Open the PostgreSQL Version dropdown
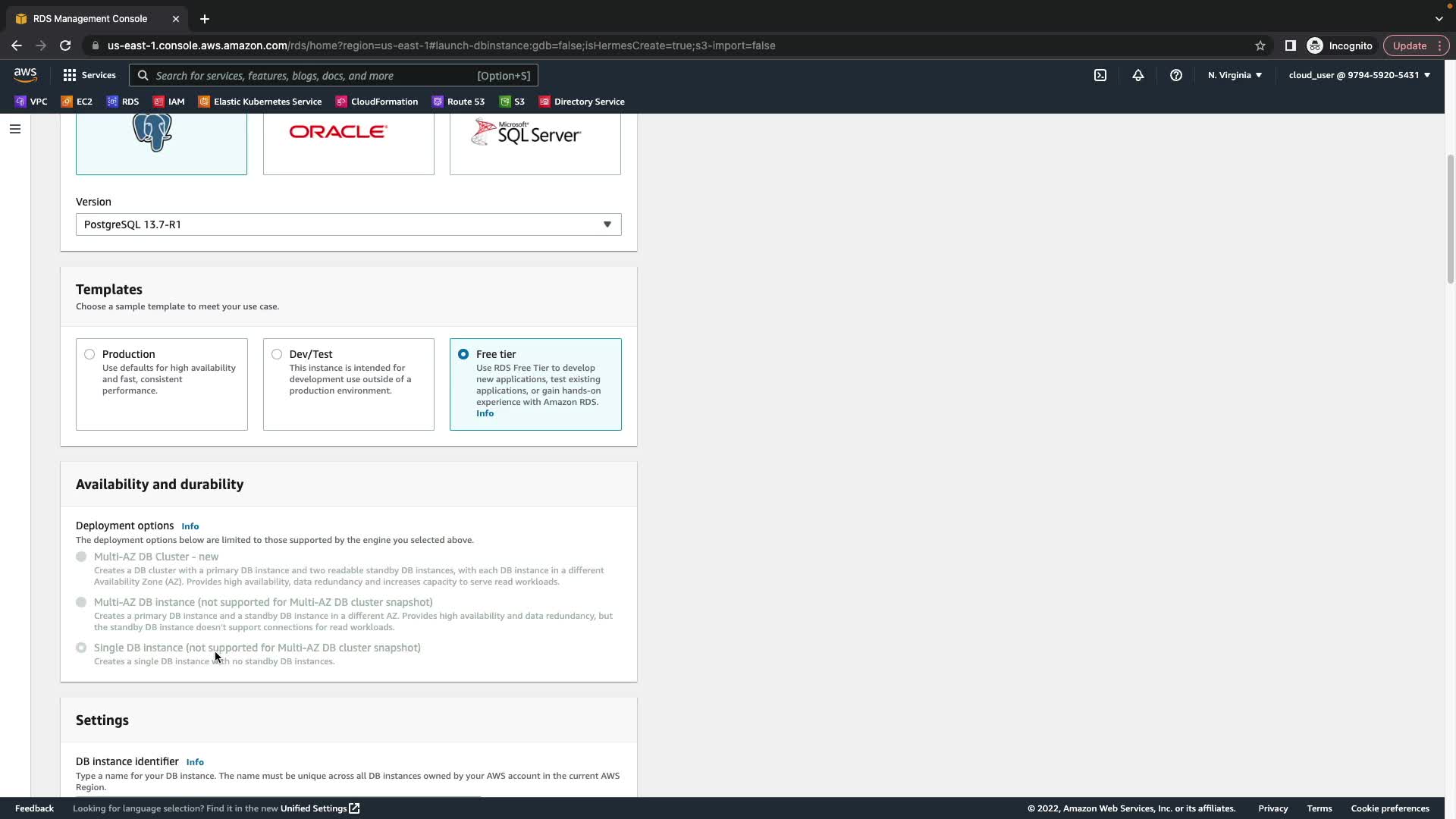 click(348, 224)
